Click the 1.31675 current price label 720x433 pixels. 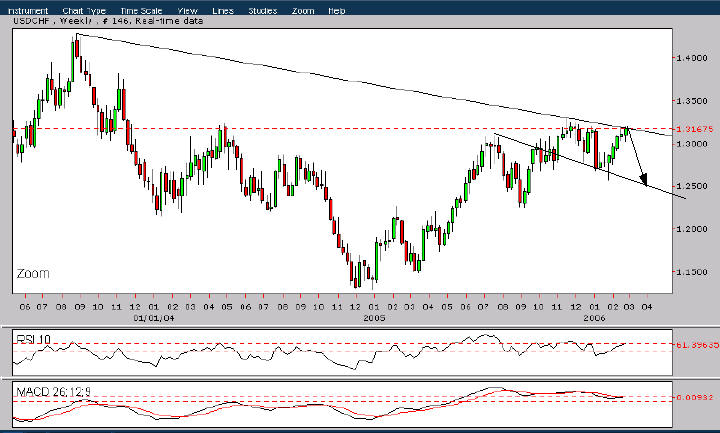(694, 129)
